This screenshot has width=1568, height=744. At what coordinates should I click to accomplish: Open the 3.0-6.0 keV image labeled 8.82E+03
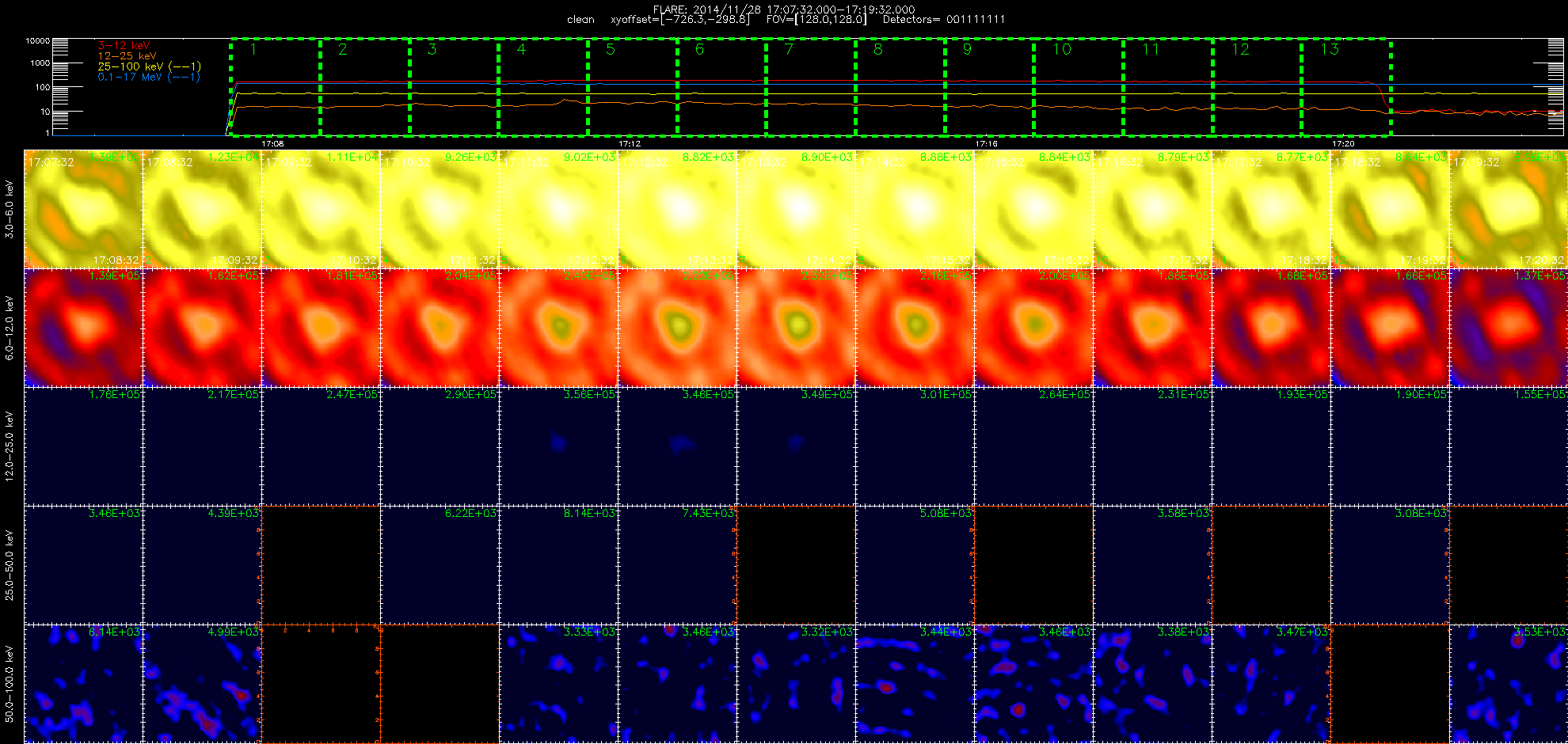[677, 209]
